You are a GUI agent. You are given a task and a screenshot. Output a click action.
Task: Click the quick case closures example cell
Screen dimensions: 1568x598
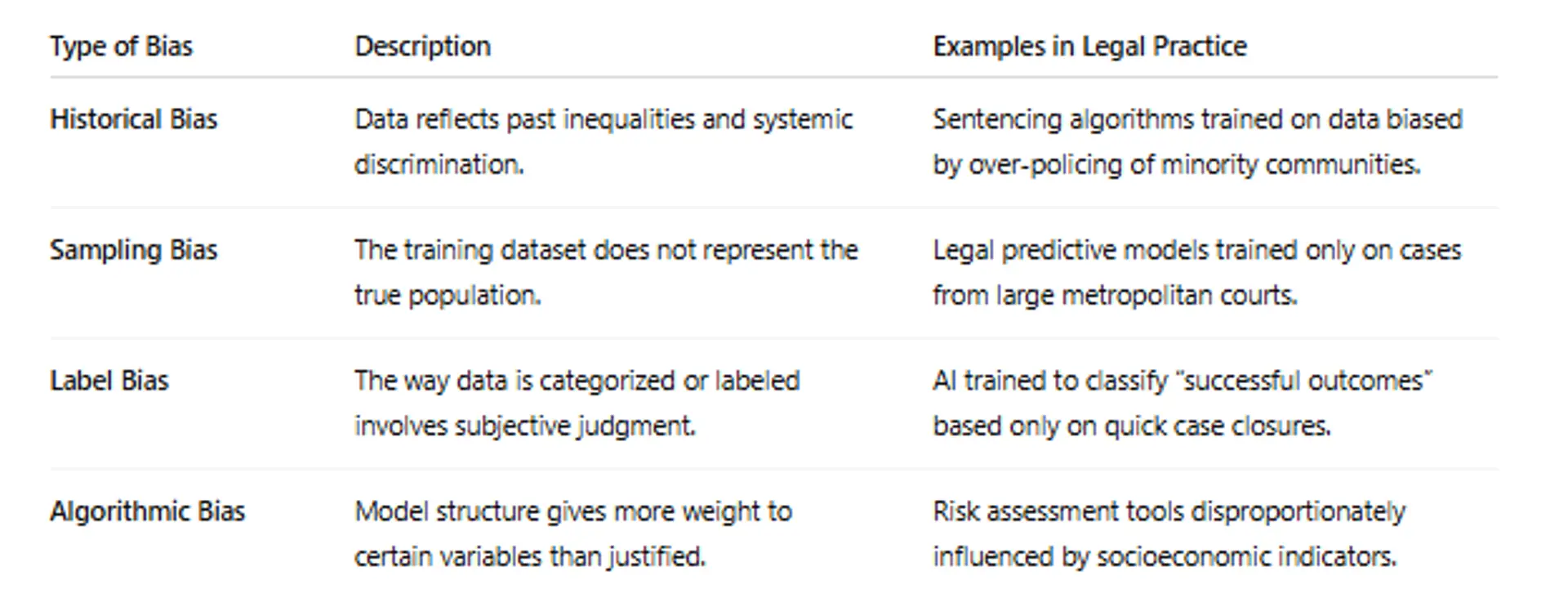tap(1182, 403)
